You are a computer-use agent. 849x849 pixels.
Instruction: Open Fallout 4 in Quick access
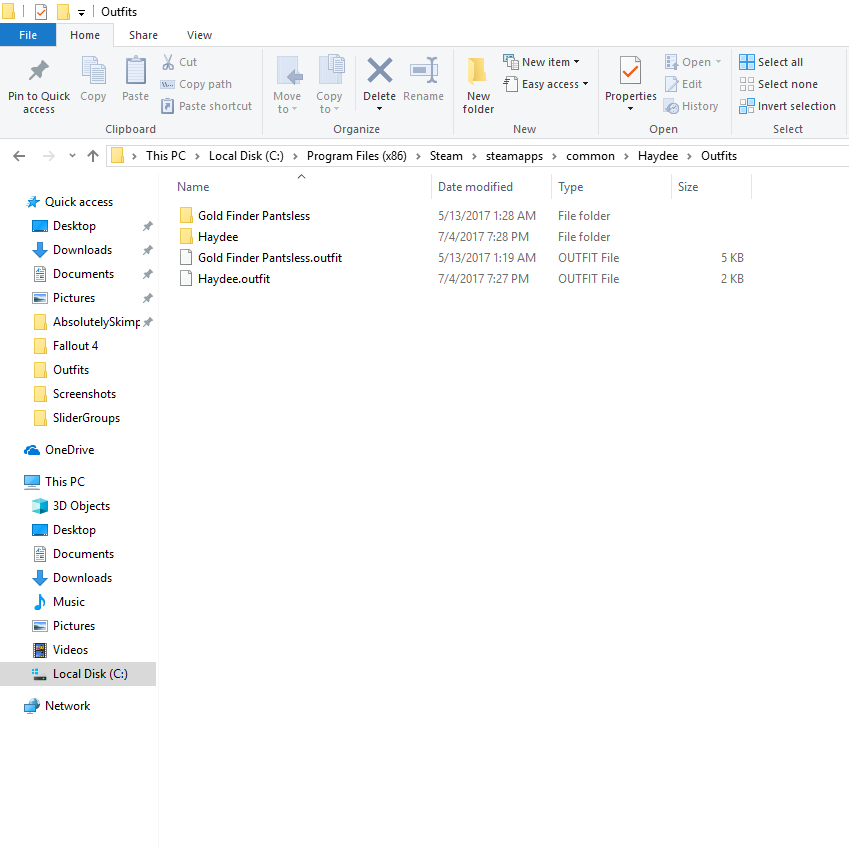pyautogui.click(x=75, y=346)
